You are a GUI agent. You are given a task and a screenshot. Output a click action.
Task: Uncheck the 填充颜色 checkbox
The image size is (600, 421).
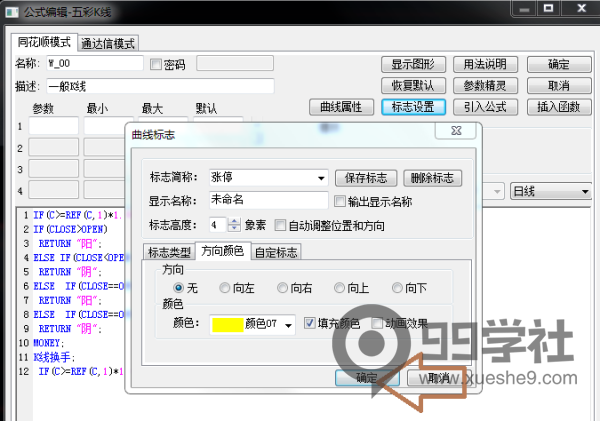(x=310, y=323)
